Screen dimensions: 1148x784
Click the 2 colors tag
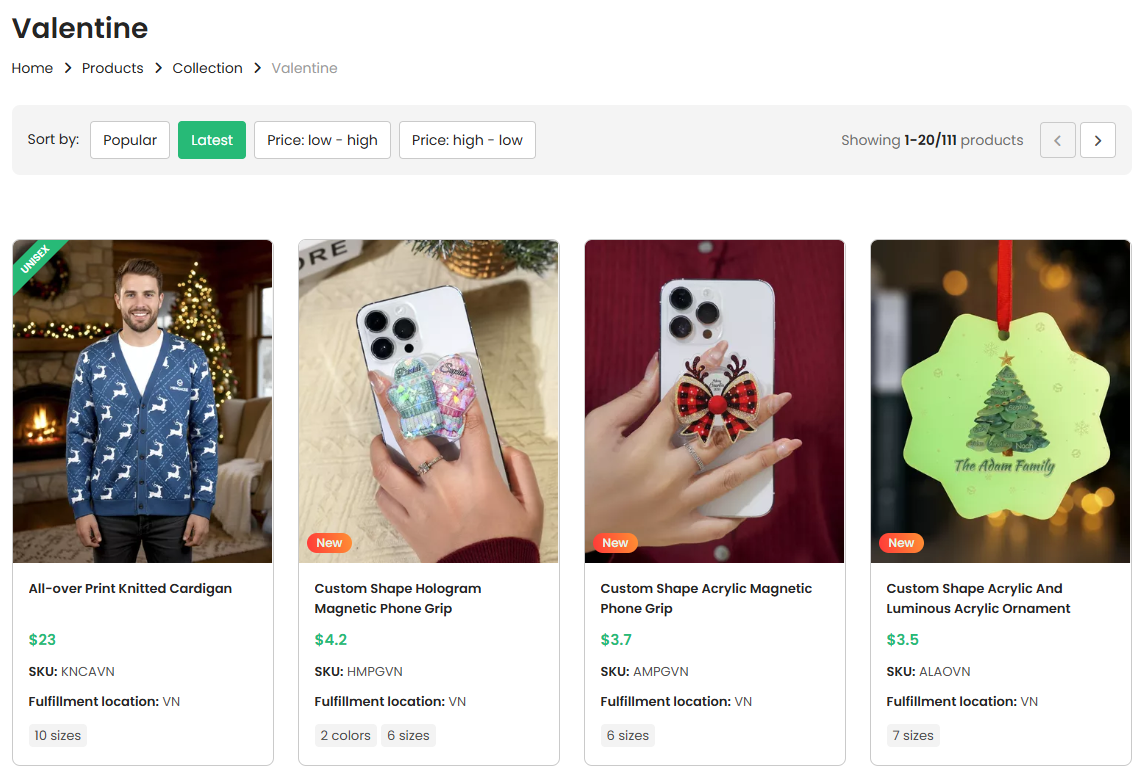(345, 735)
